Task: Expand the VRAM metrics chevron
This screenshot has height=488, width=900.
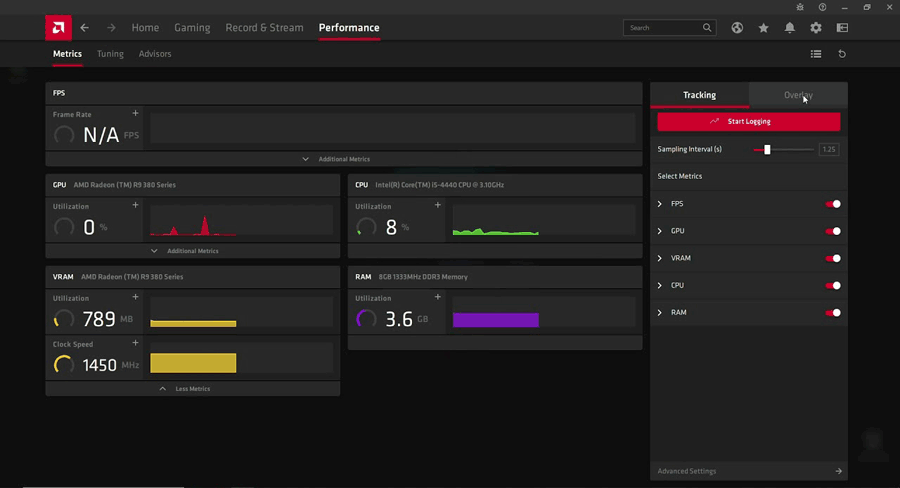Action: 660,259
